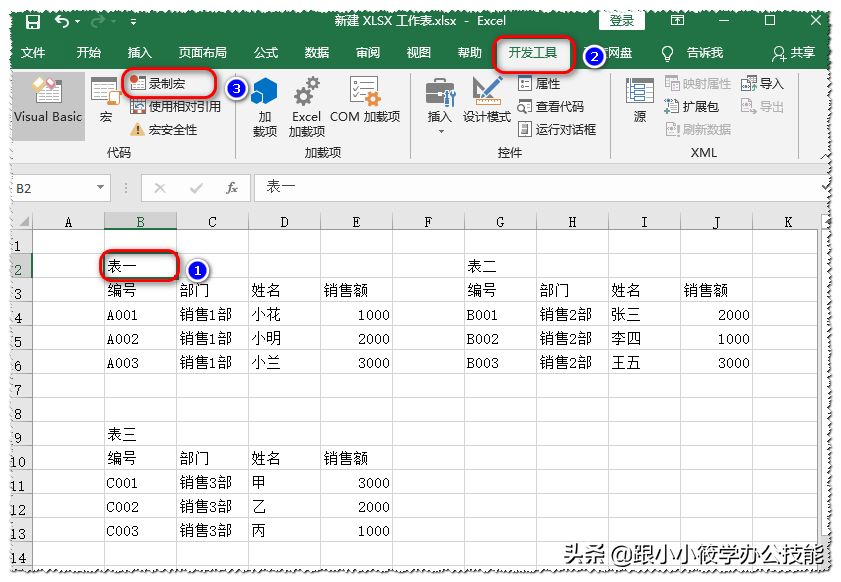Open COM 加载项 add-ins
This screenshot has height=582, width=841.
click(365, 103)
